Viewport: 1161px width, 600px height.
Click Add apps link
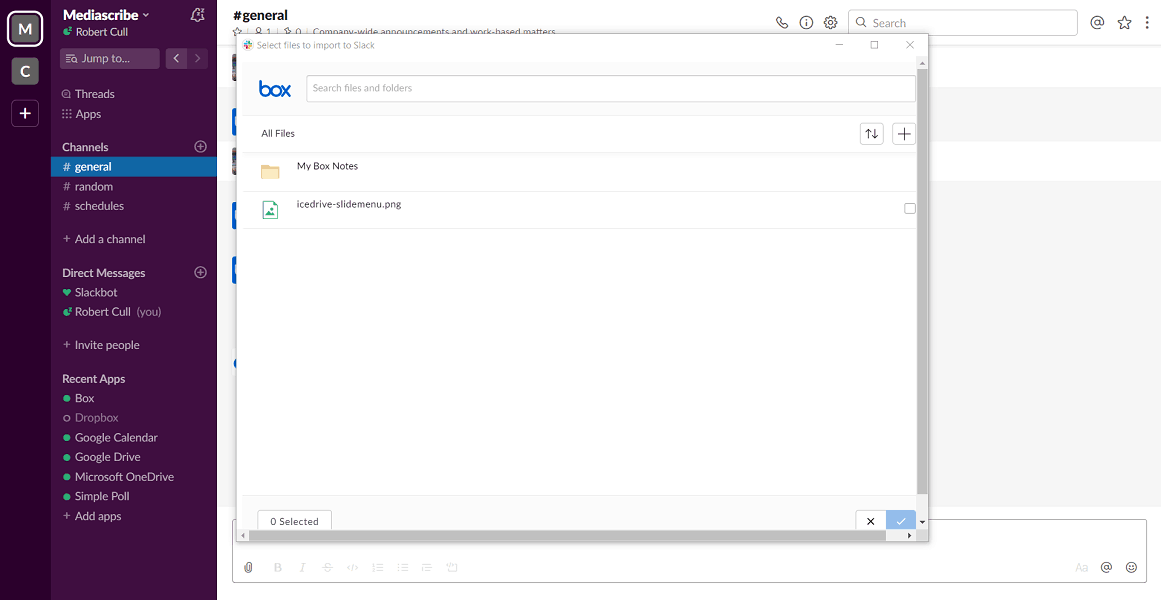(92, 516)
